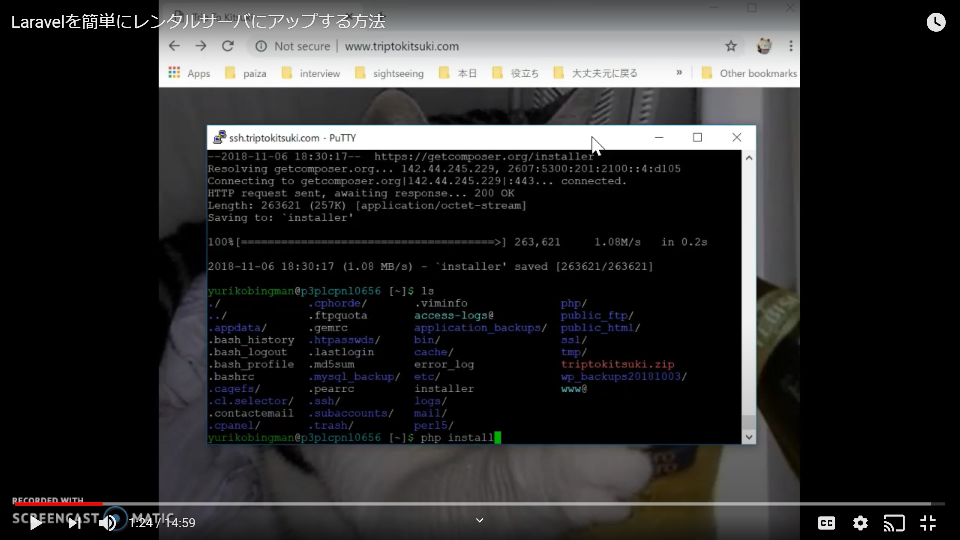Viewport: 960px width, 540px height.
Task: Exit full screen mode
Action: [x=928, y=523]
